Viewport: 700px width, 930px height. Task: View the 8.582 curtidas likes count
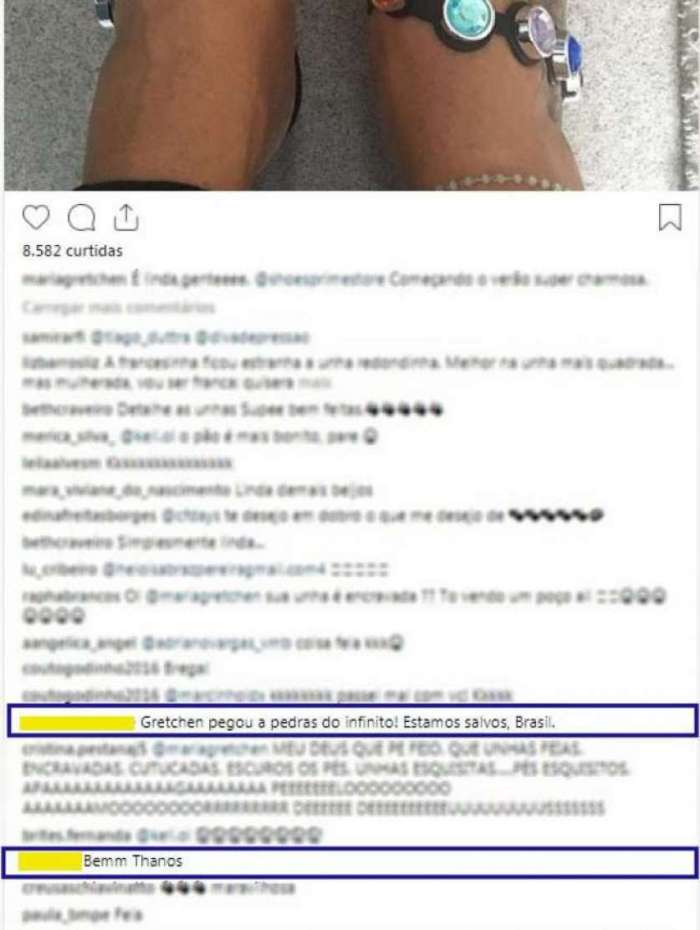point(72,251)
